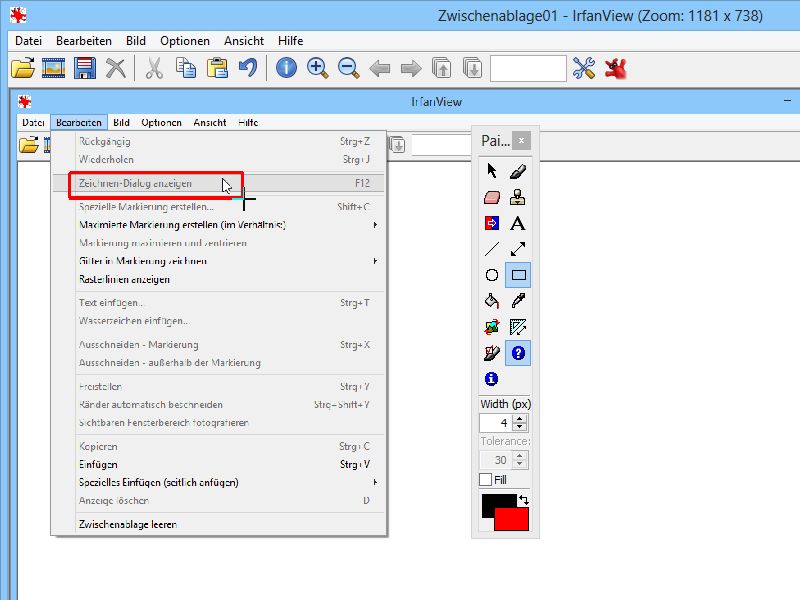Click the inner window's Ansicht menu
The image size is (800, 600).
[x=210, y=122]
